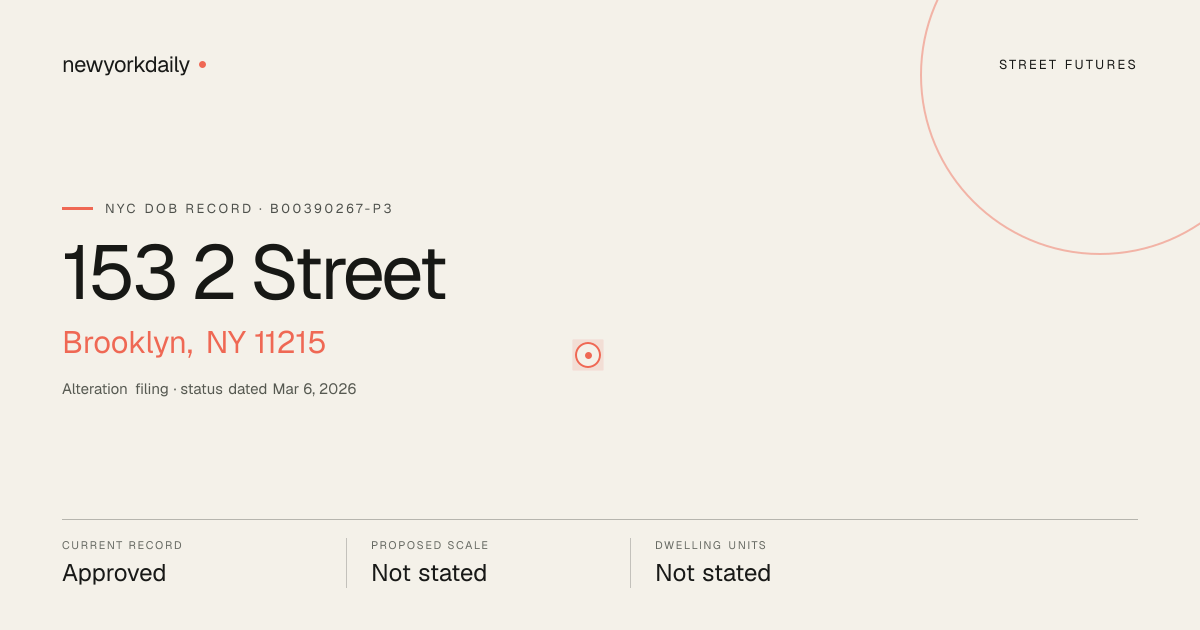1200x630 pixels.
Task: Click the newyorkdaily logo text
Action: (x=126, y=65)
